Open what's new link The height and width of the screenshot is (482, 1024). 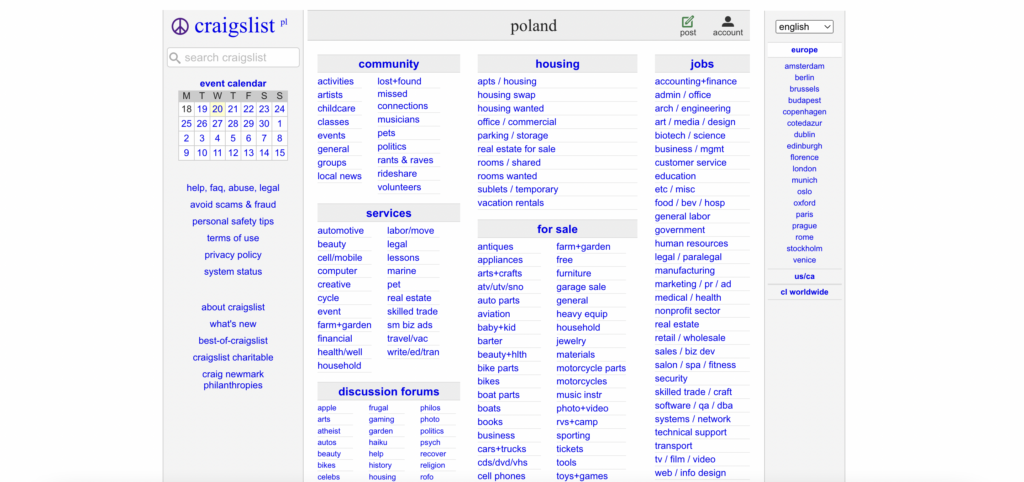233,324
